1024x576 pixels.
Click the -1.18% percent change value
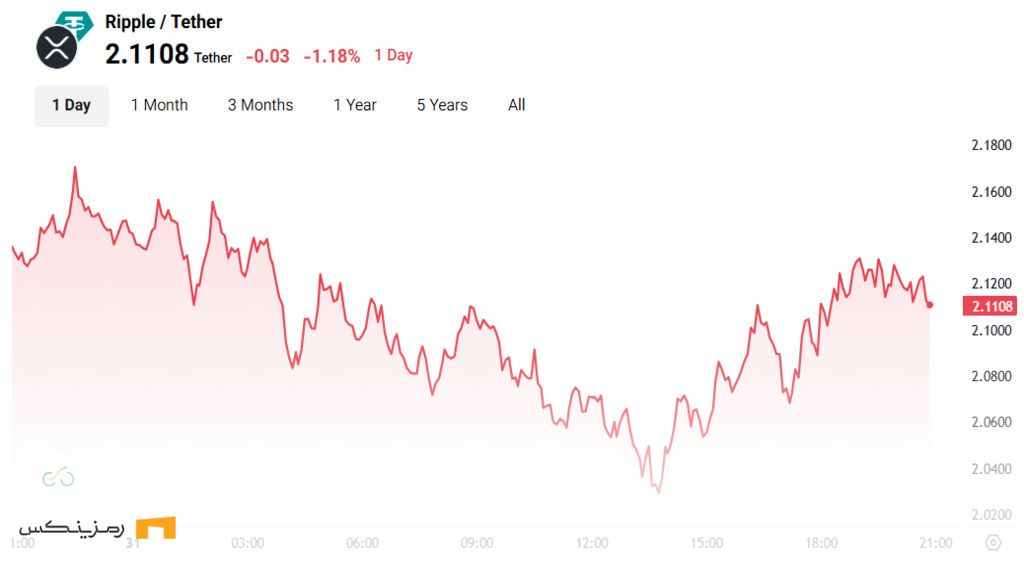point(331,56)
